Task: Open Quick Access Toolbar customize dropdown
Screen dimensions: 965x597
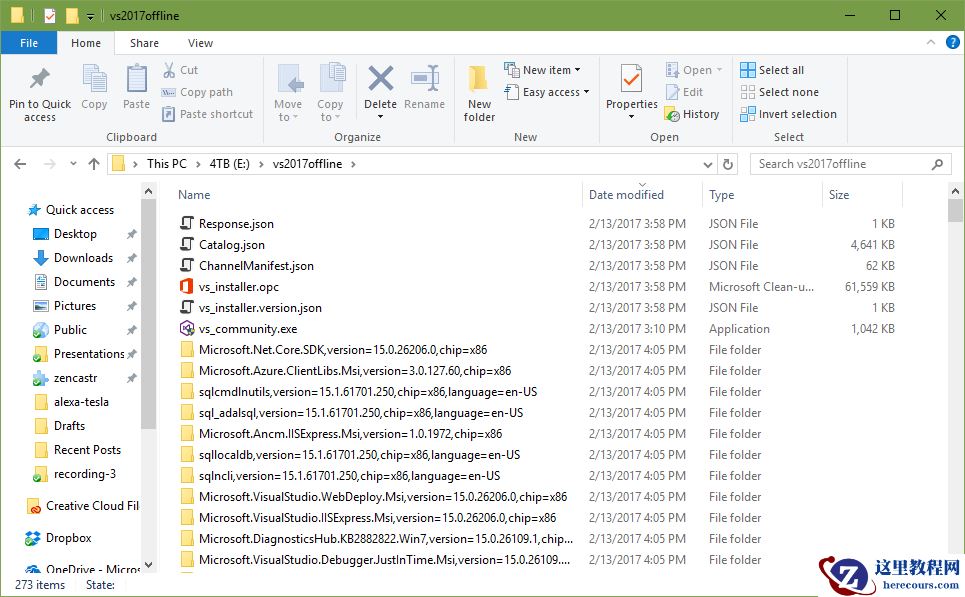Action: [90, 16]
